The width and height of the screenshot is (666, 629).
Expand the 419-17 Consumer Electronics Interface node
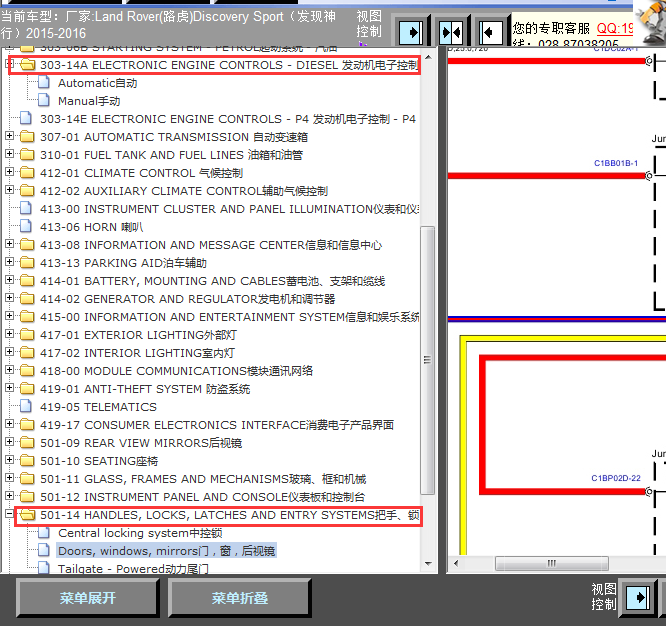tap(9, 424)
